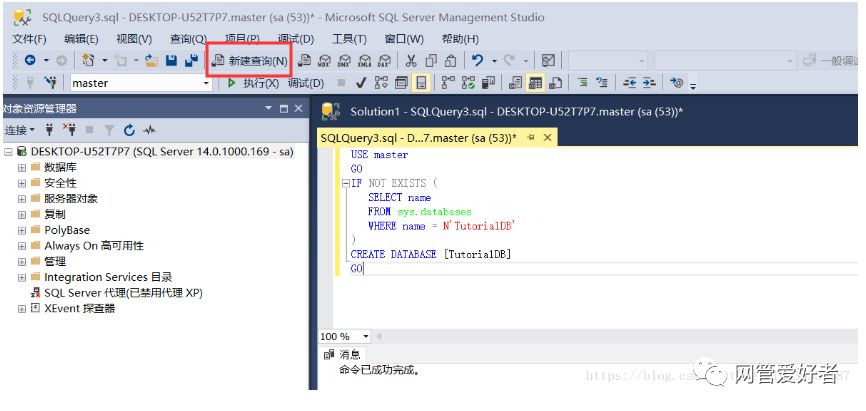This screenshot has height=411, width=866.
Task: Expand the 安全性 folder
Action: pos(22,183)
